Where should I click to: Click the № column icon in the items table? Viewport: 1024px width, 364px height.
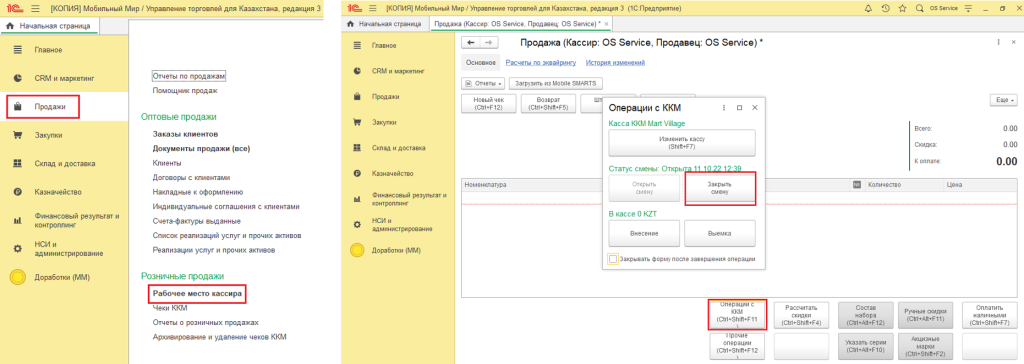[856, 185]
